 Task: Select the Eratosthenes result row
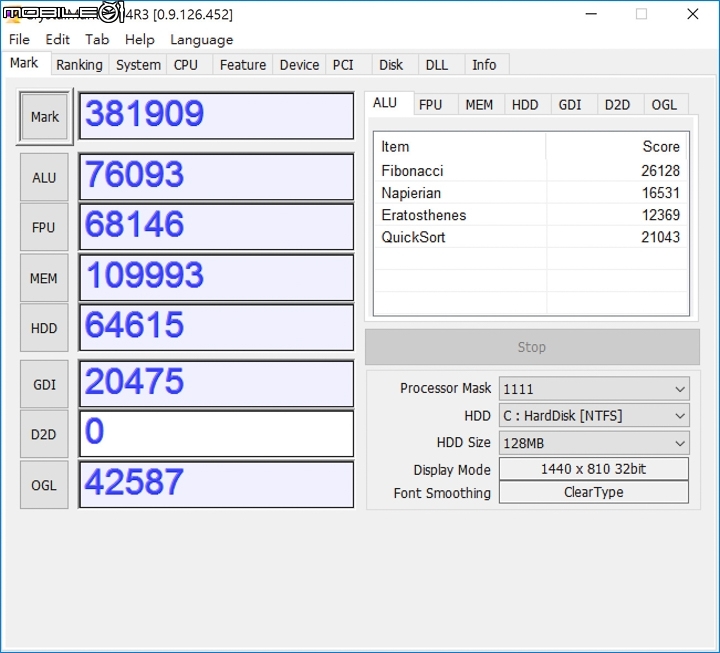[x=530, y=215]
